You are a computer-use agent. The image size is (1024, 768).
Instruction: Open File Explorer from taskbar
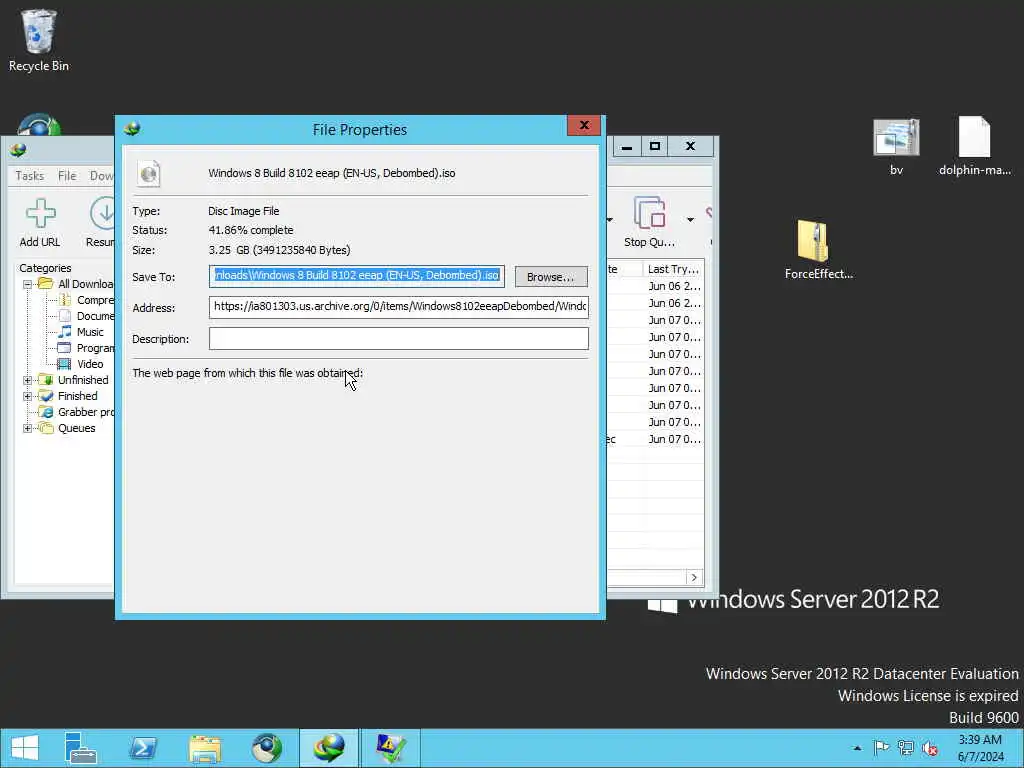pyautogui.click(x=205, y=748)
